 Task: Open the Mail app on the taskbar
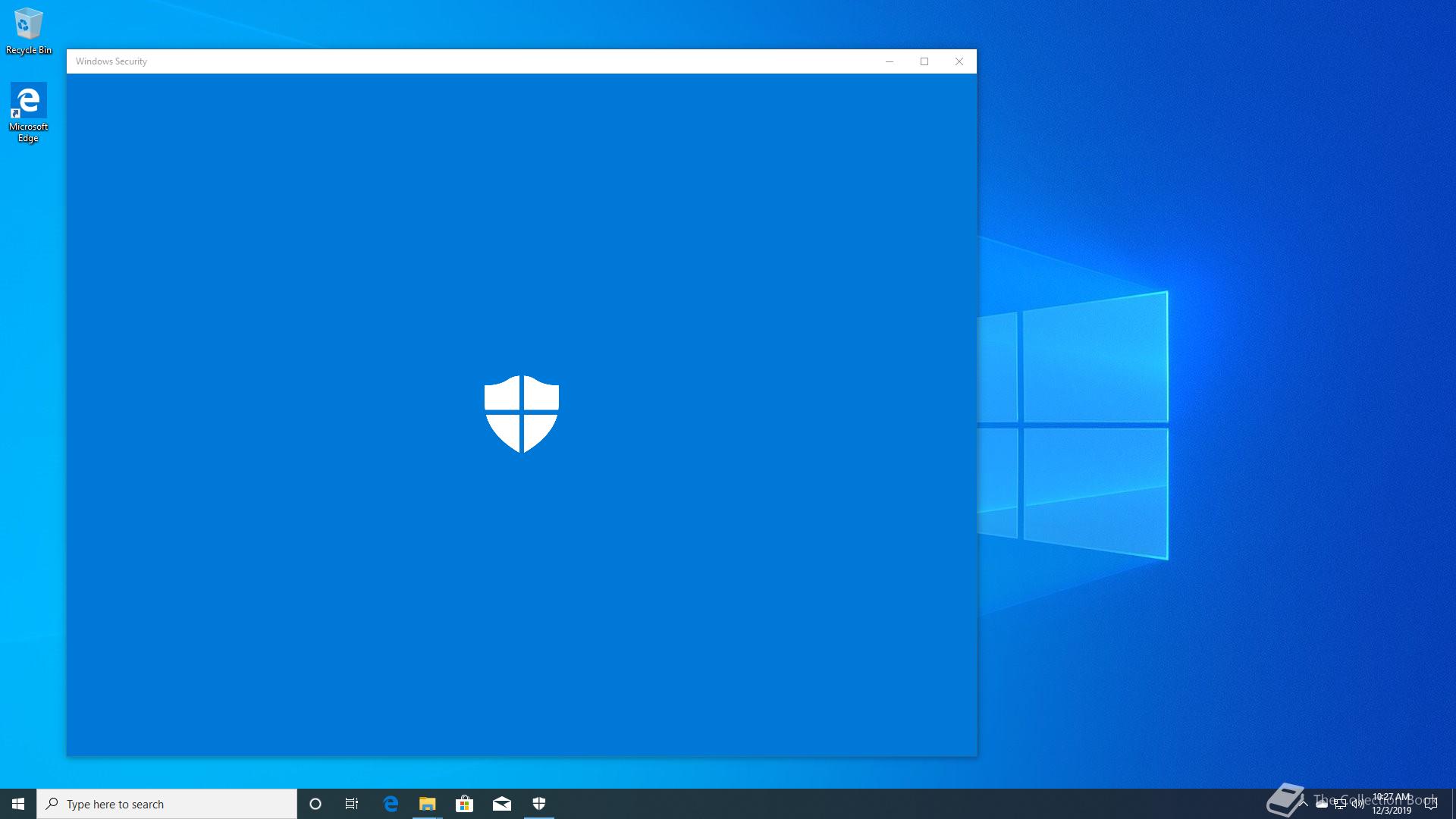click(502, 804)
